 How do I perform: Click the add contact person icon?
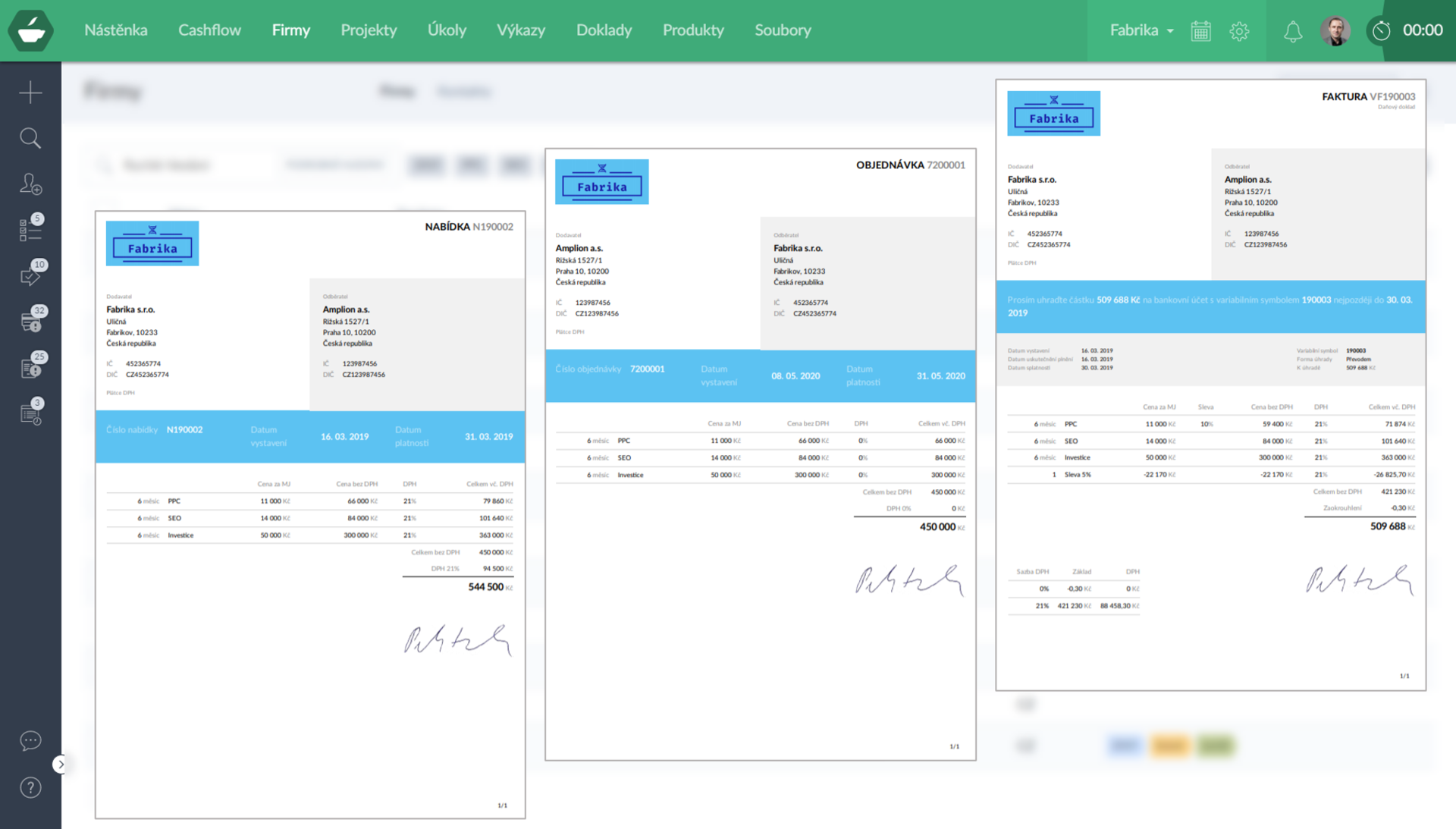pos(30,184)
